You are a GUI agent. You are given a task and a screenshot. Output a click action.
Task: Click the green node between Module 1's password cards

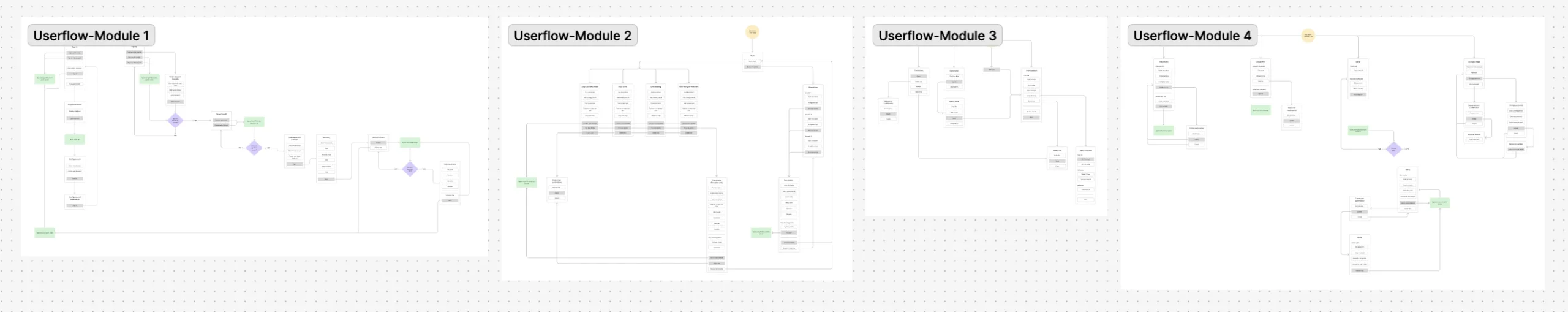[75, 140]
